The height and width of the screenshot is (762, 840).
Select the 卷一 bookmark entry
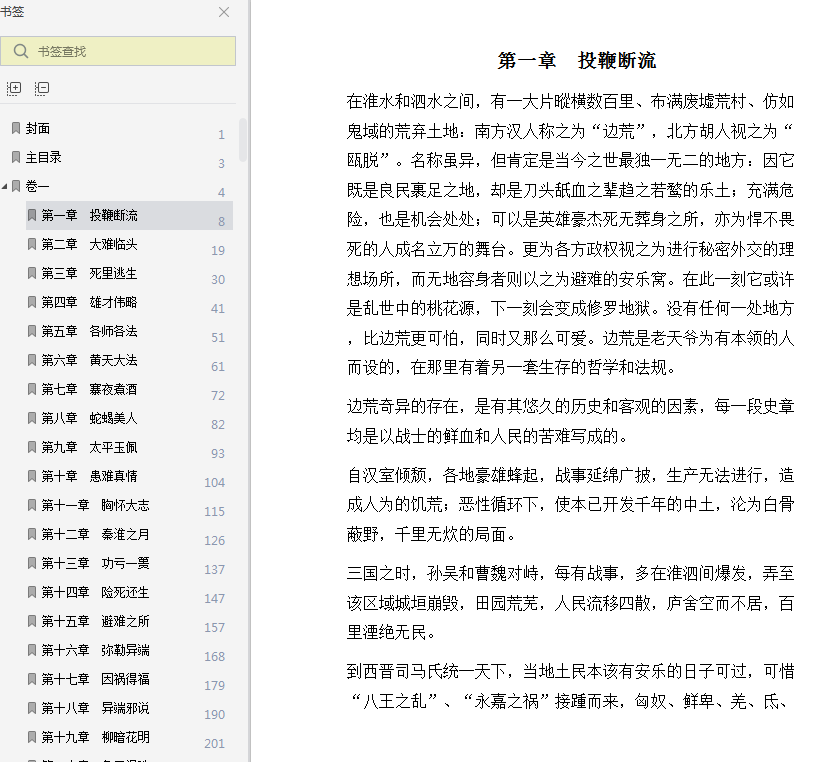[38, 186]
